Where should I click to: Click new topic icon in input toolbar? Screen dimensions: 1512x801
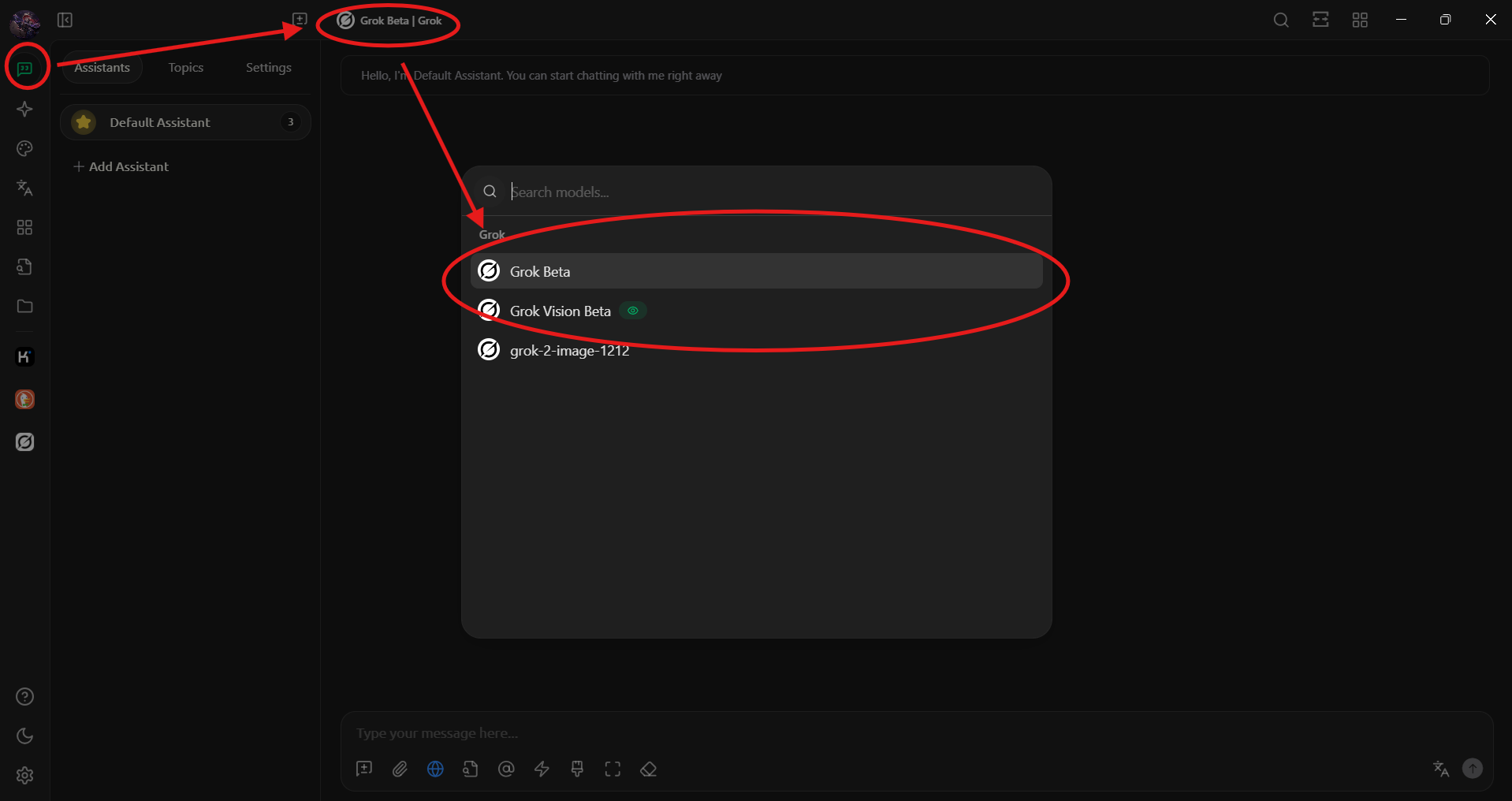[x=364, y=769]
